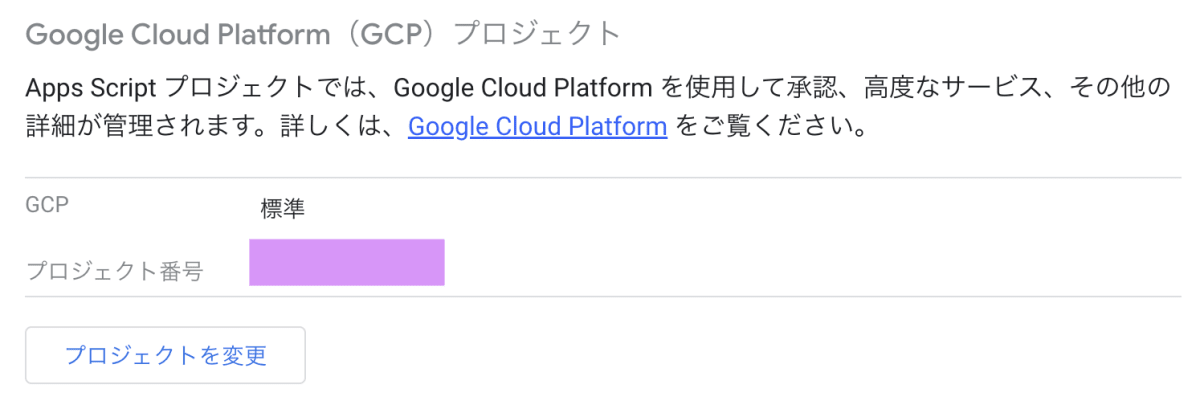Click the プロジェクトを変更 button
The width and height of the screenshot is (1200, 401).
click(x=165, y=355)
